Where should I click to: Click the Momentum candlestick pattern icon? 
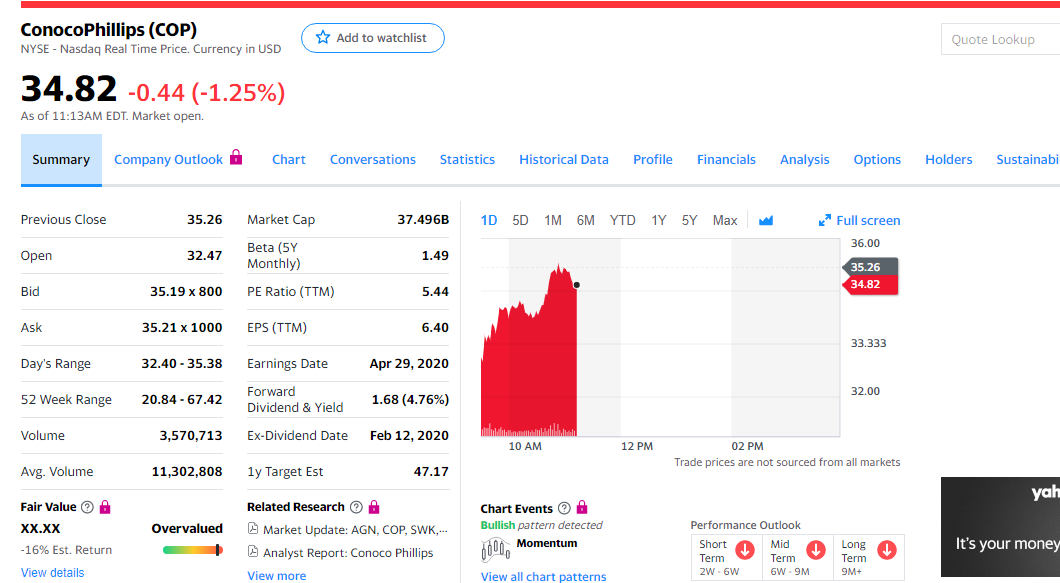(497, 550)
